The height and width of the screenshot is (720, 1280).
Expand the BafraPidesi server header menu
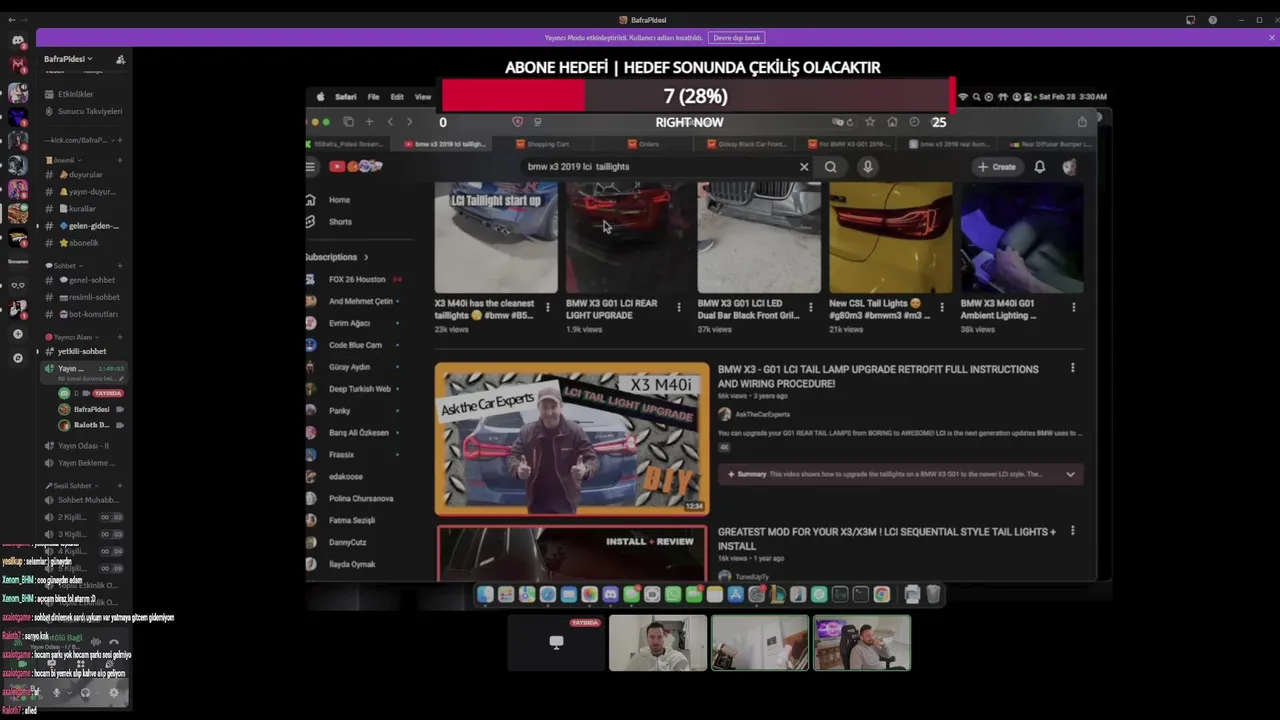[x=68, y=59]
